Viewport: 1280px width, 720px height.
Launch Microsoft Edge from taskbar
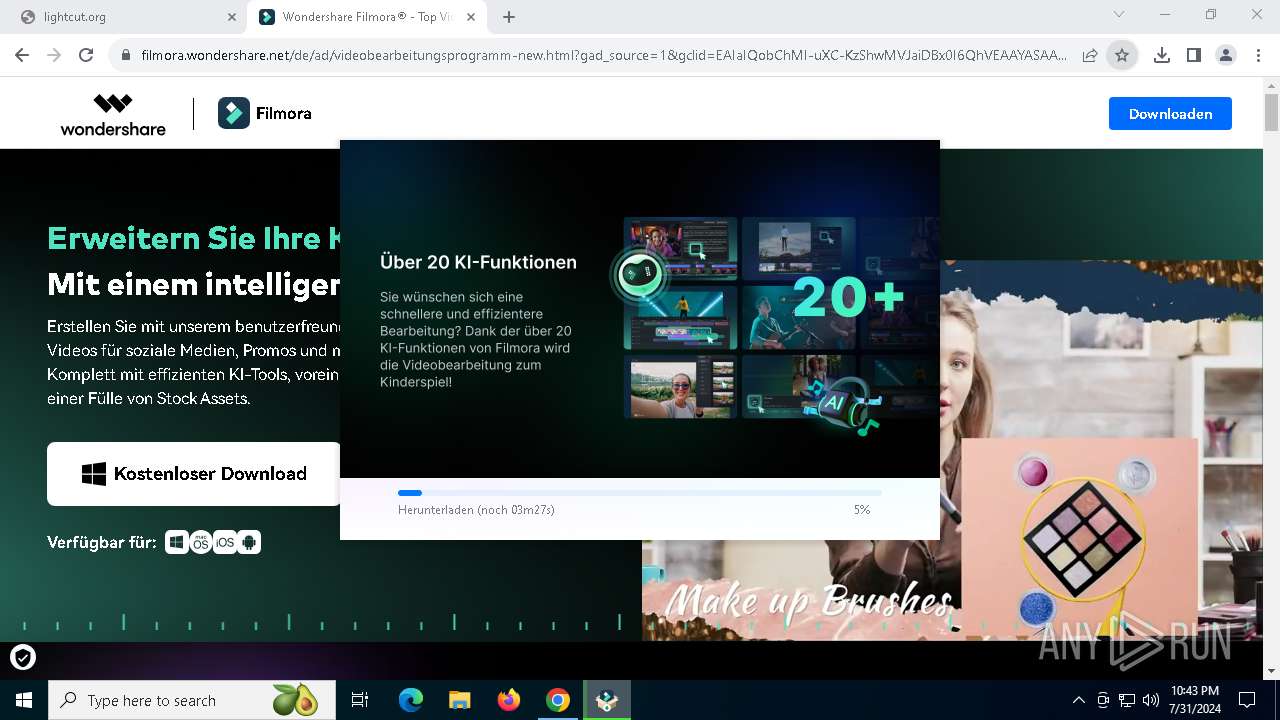pyautogui.click(x=411, y=700)
